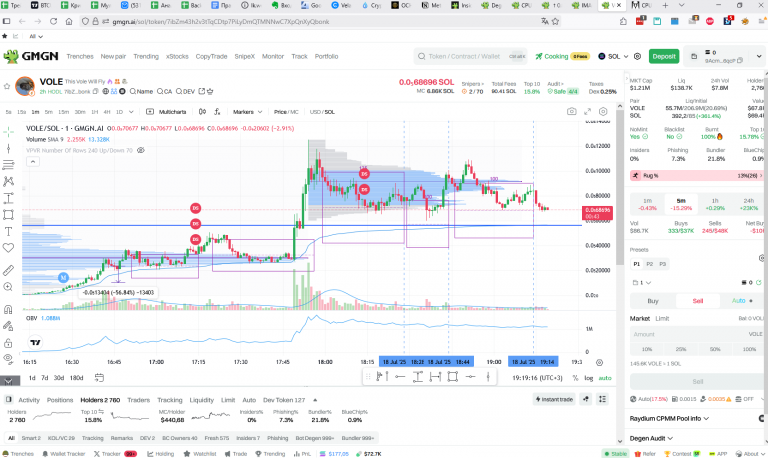The image size is (768, 458).
Task: Add VOLE to favorites star
Action: point(6,86)
